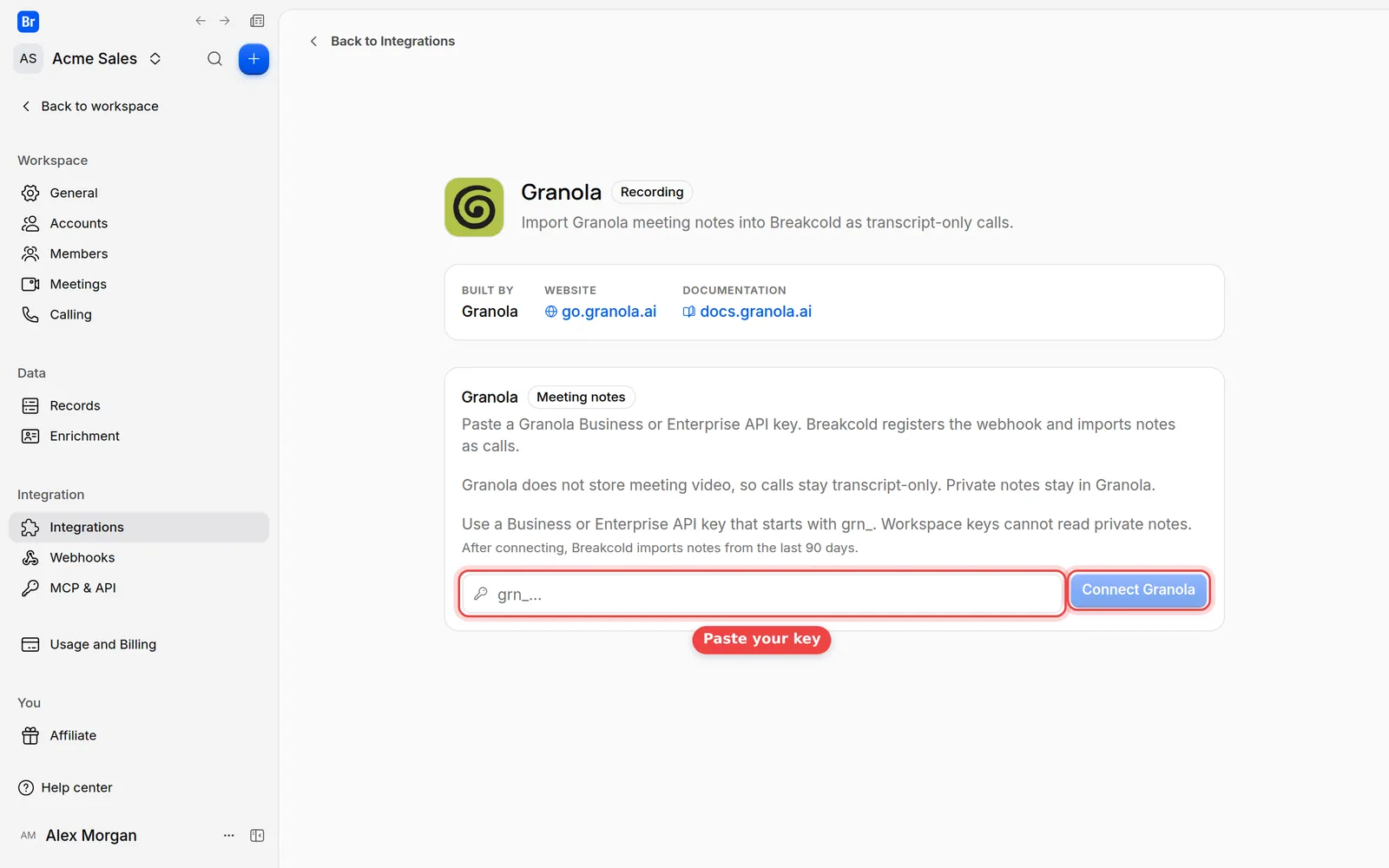Open the docs.granola.ai documentation link

[x=747, y=312]
